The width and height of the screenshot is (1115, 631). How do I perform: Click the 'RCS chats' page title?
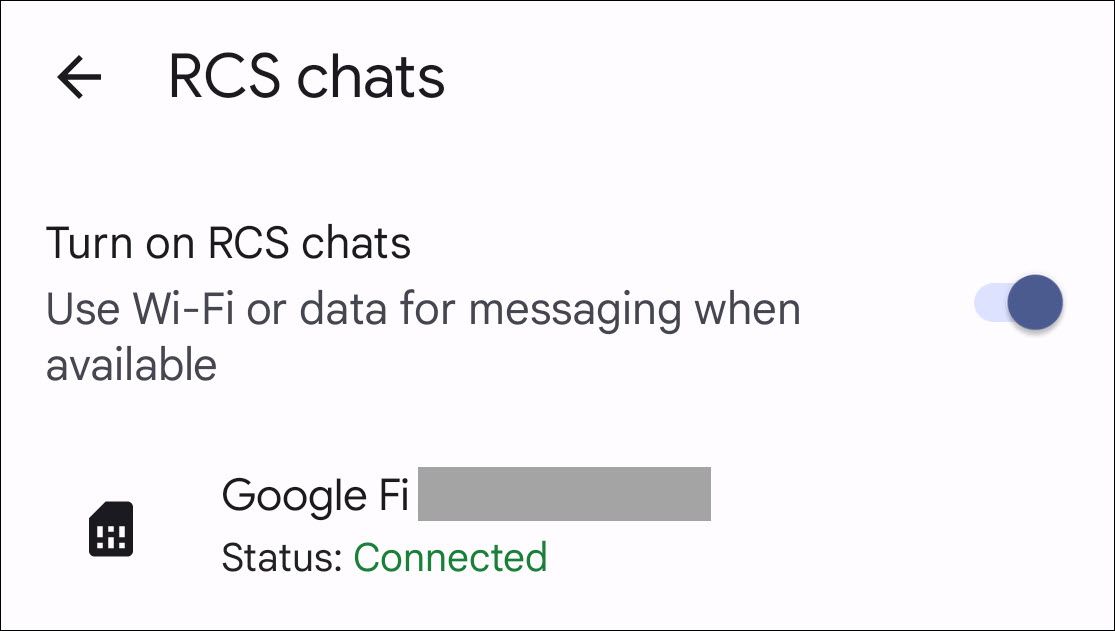coord(306,77)
